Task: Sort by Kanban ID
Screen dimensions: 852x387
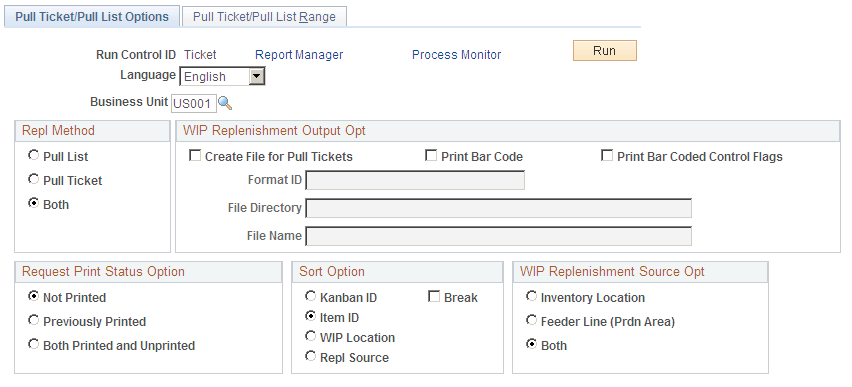Action: pyautogui.click(x=310, y=296)
